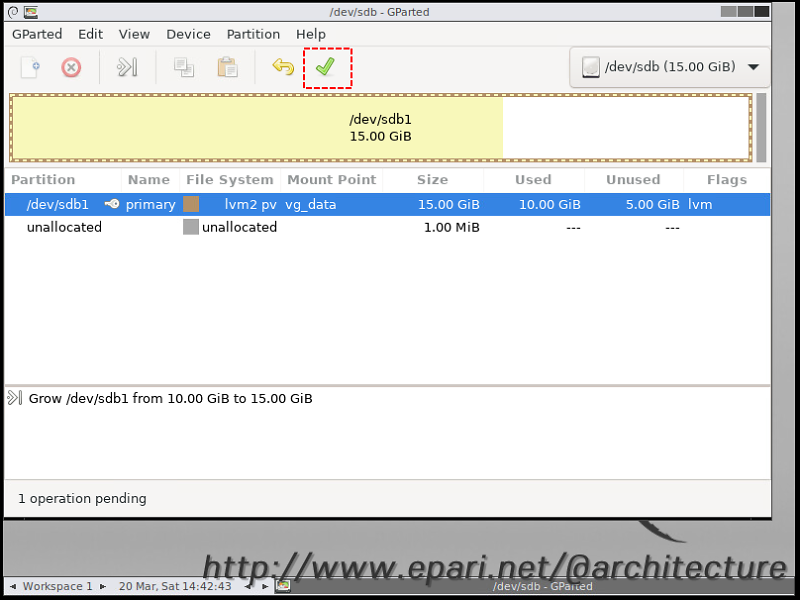800x600 pixels.
Task: Click the taskbar left arrow before GParted icon
Action: pyautogui.click(x=248, y=586)
